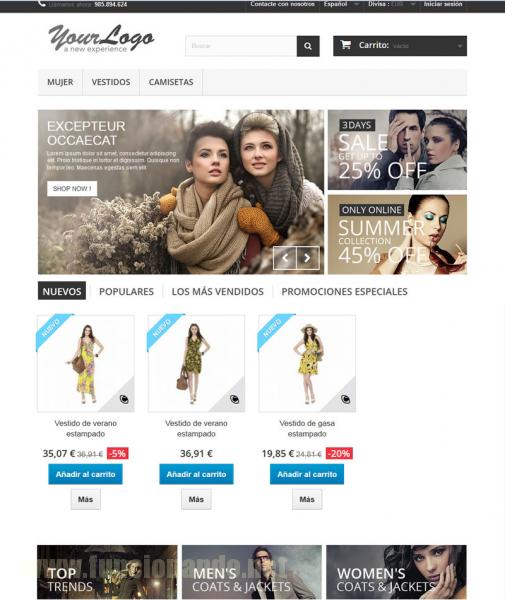Open the Divisa currency dropdown
This screenshot has height=600, width=505.
391,4
